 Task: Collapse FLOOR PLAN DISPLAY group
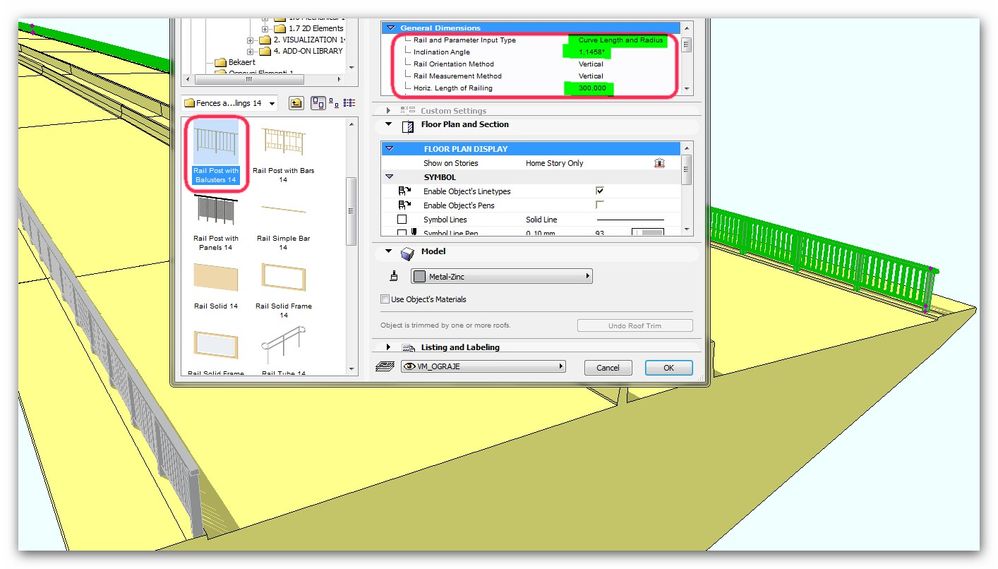point(390,148)
